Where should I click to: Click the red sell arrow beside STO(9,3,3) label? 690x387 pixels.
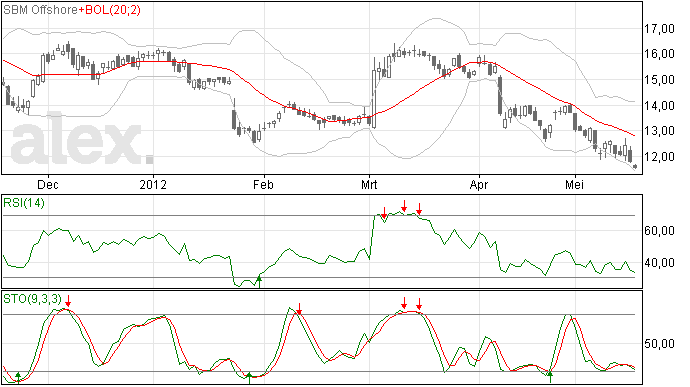[68, 302]
